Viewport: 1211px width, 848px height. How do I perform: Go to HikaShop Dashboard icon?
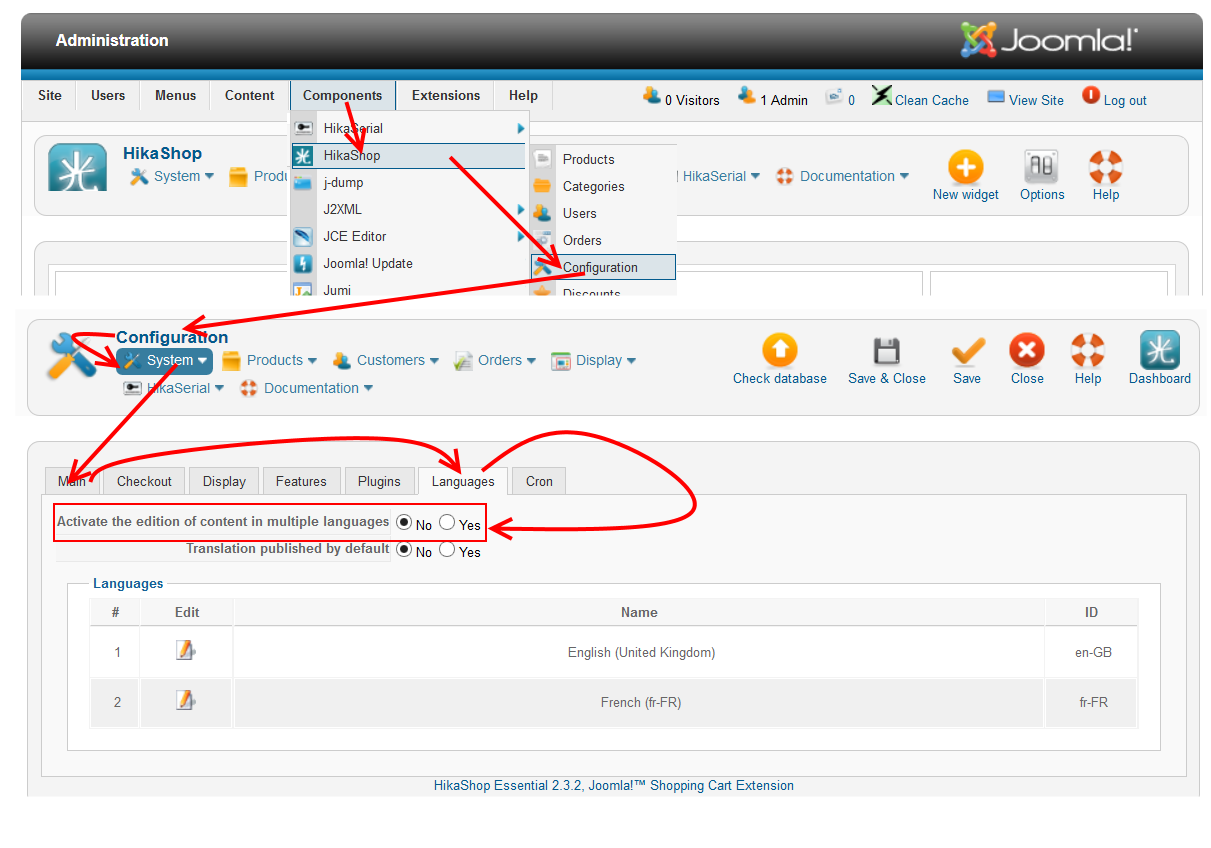click(1160, 351)
